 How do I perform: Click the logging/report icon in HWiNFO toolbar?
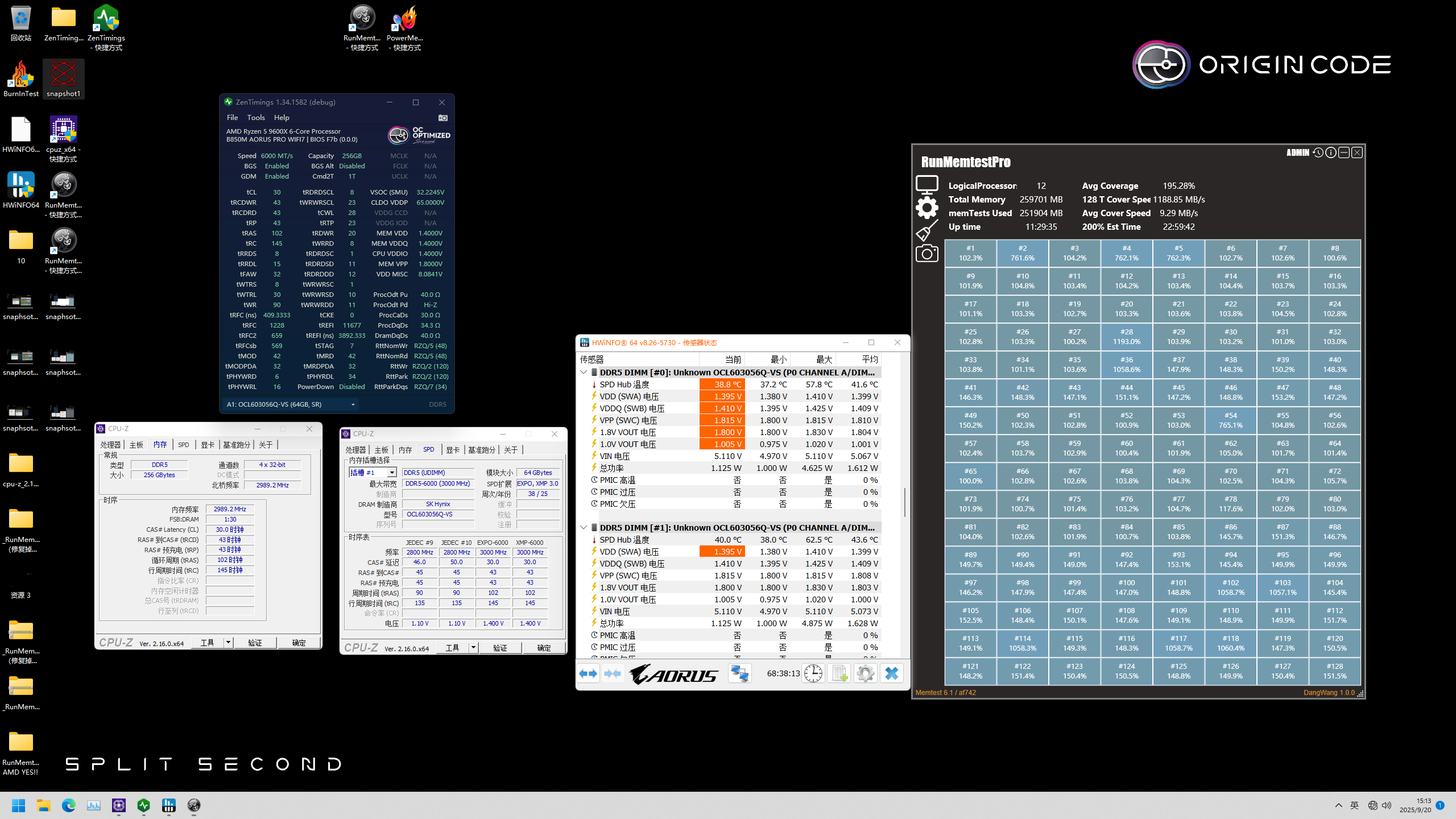click(x=839, y=673)
